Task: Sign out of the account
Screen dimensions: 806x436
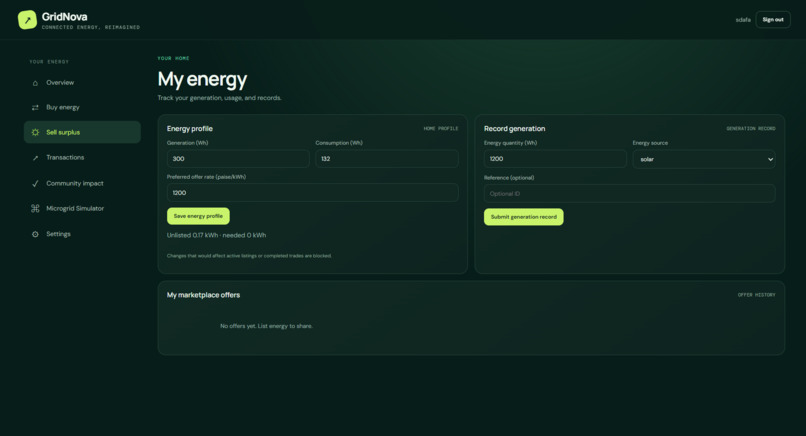Action: [x=773, y=20]
